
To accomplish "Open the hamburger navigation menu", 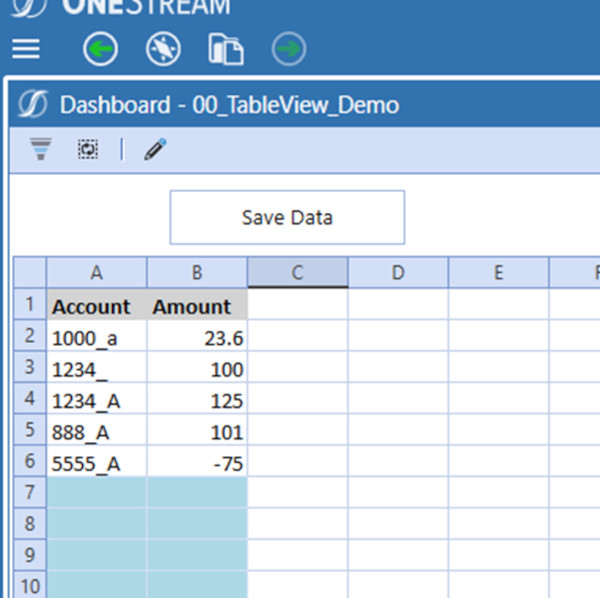I will [x=26, y=49].
